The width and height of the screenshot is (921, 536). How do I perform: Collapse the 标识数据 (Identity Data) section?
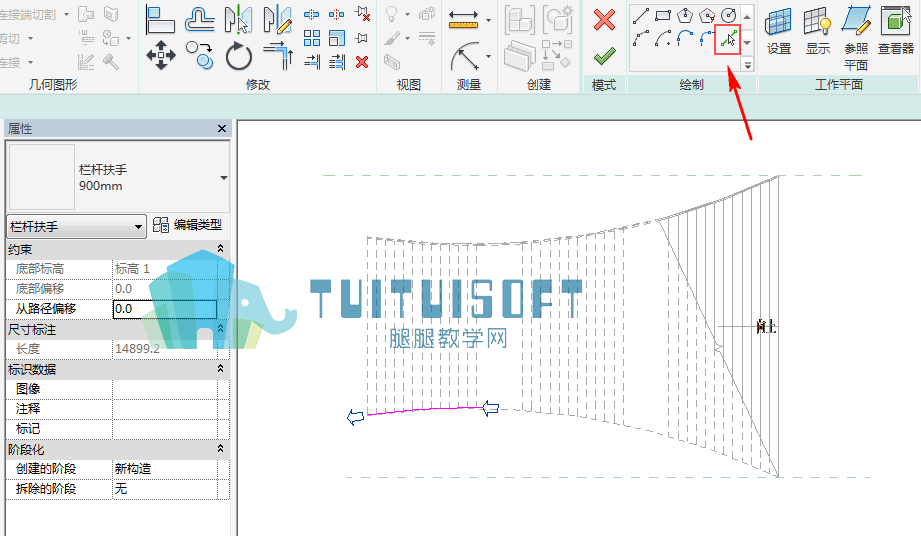220,369
